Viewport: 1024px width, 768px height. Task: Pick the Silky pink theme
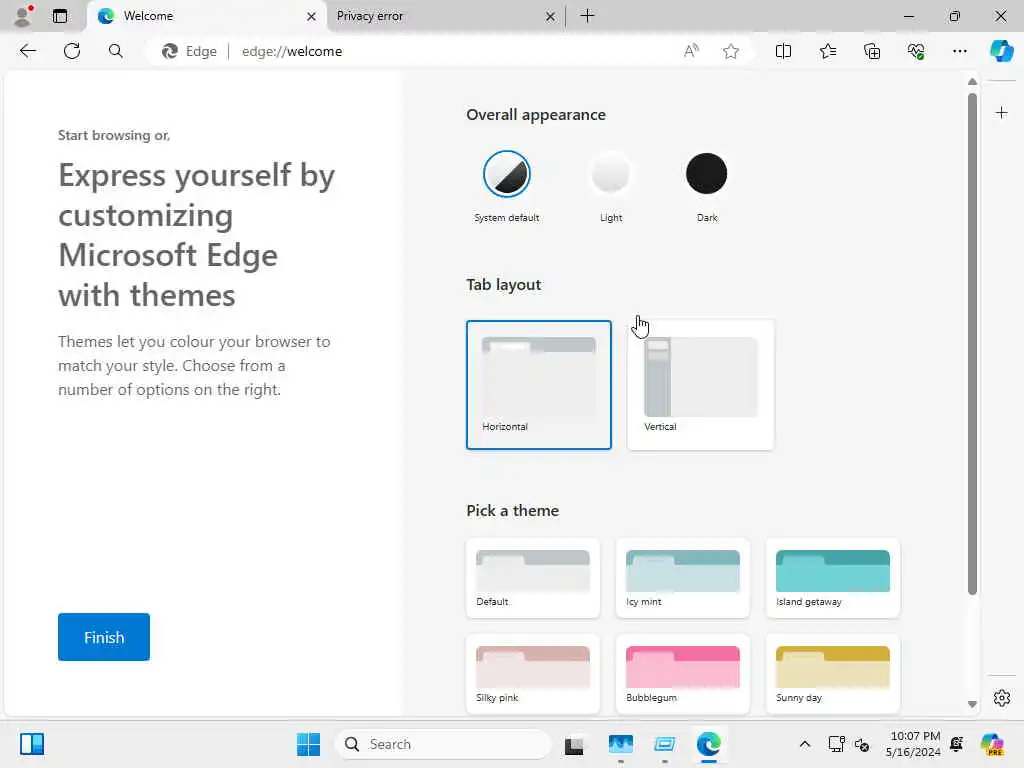click(x=533, y=674)
